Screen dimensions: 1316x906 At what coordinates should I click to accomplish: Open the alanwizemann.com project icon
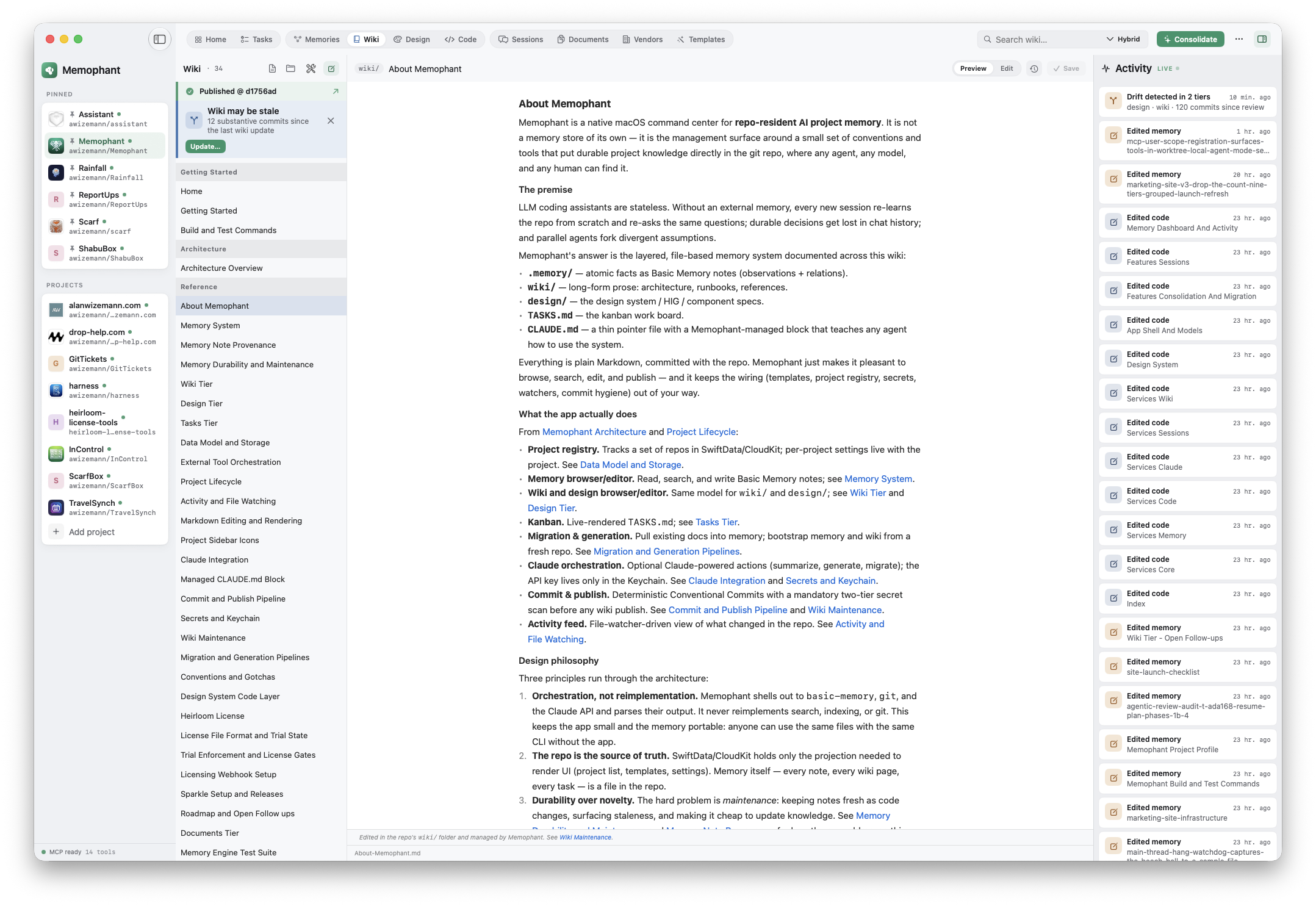(56, 310)
